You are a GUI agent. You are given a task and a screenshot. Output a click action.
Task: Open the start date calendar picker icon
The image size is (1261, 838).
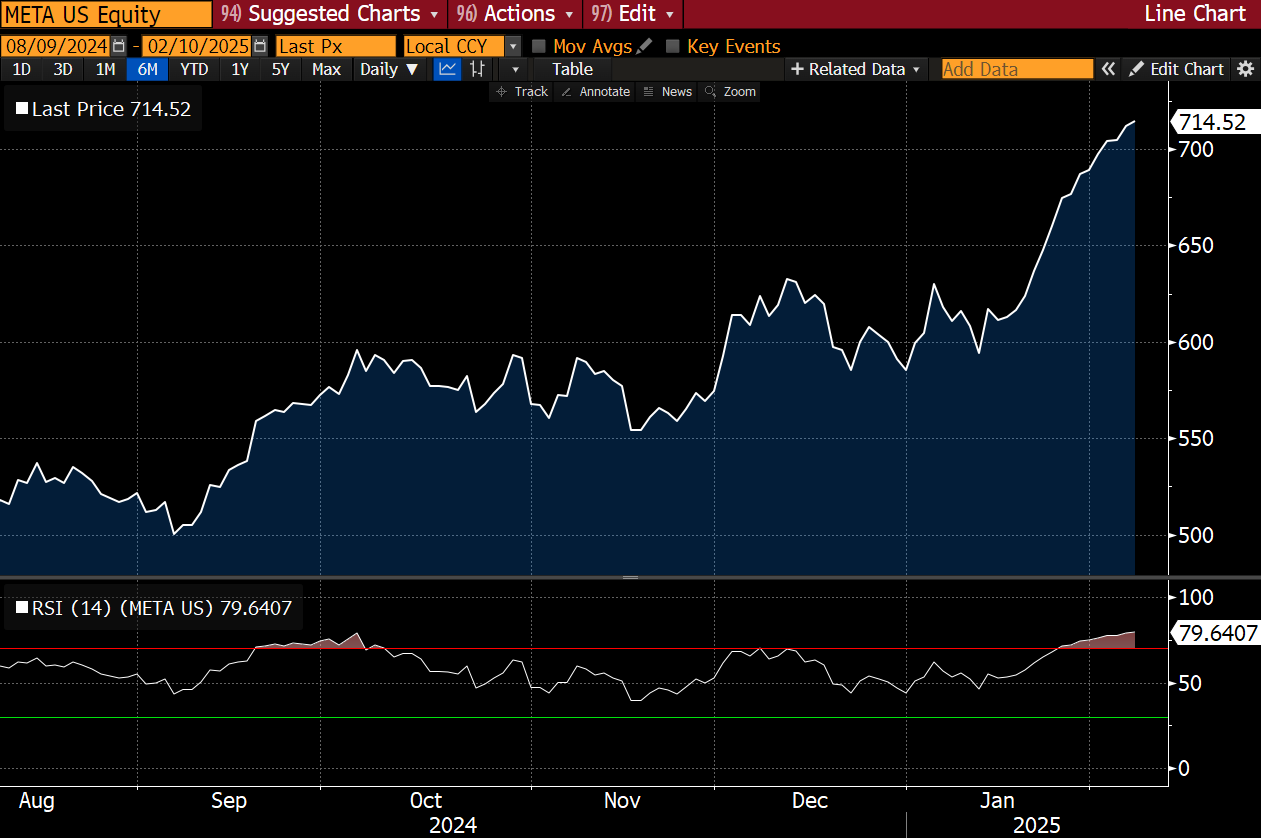120,46
